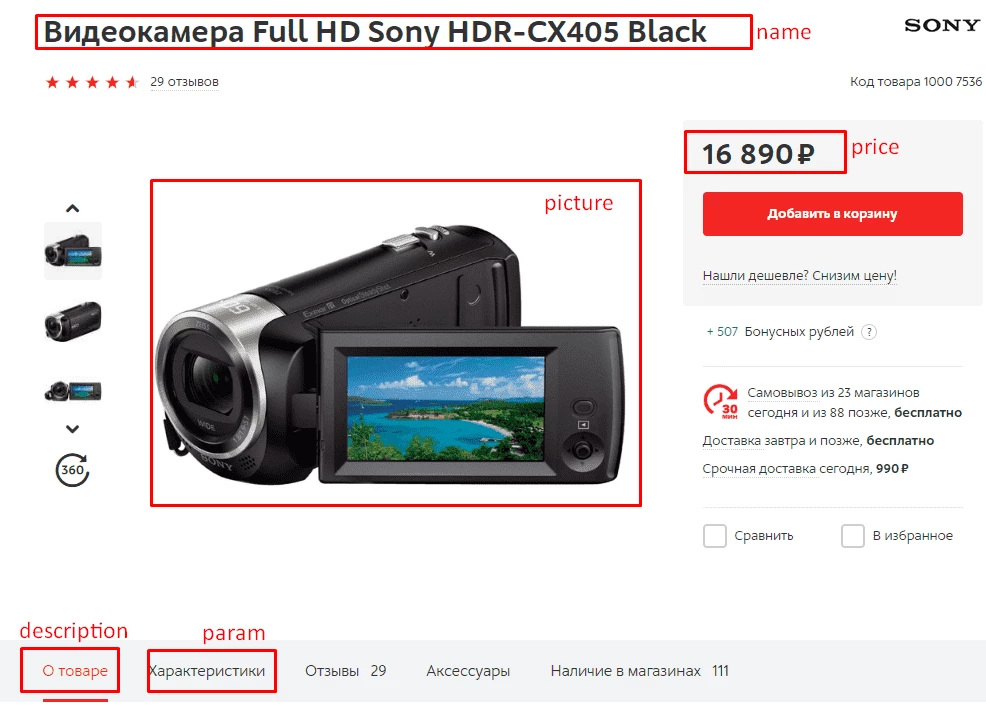986x710 pixels.
Task: Open the 360 degree view icon
Action: click(x=72, y=470)
